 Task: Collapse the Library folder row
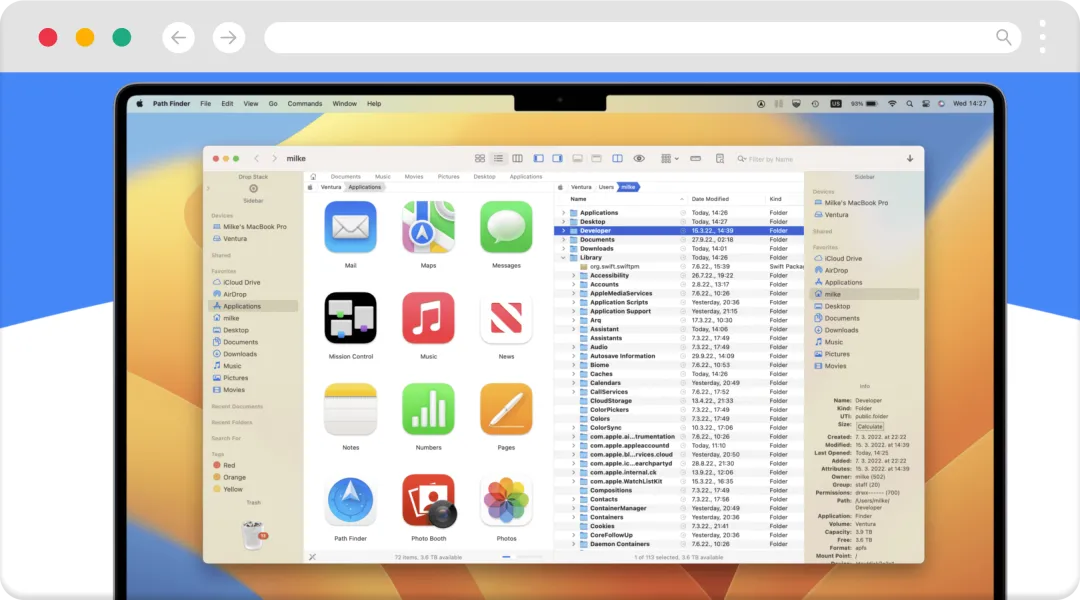(x=563, y=258)
